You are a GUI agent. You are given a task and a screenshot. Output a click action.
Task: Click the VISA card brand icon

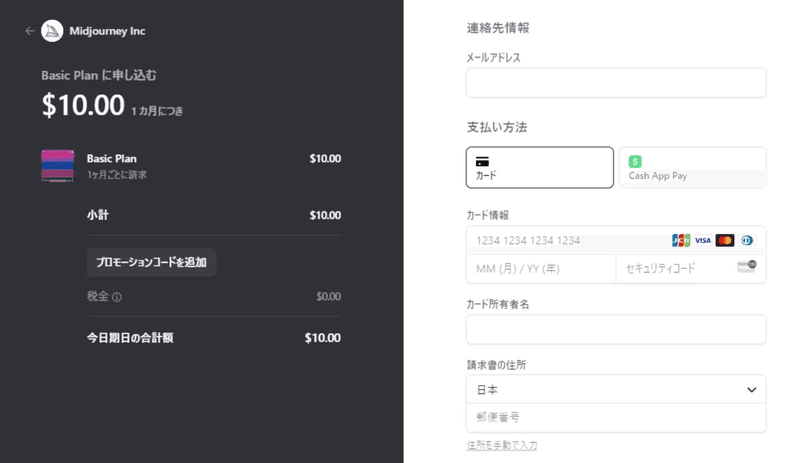pos(703,240)
